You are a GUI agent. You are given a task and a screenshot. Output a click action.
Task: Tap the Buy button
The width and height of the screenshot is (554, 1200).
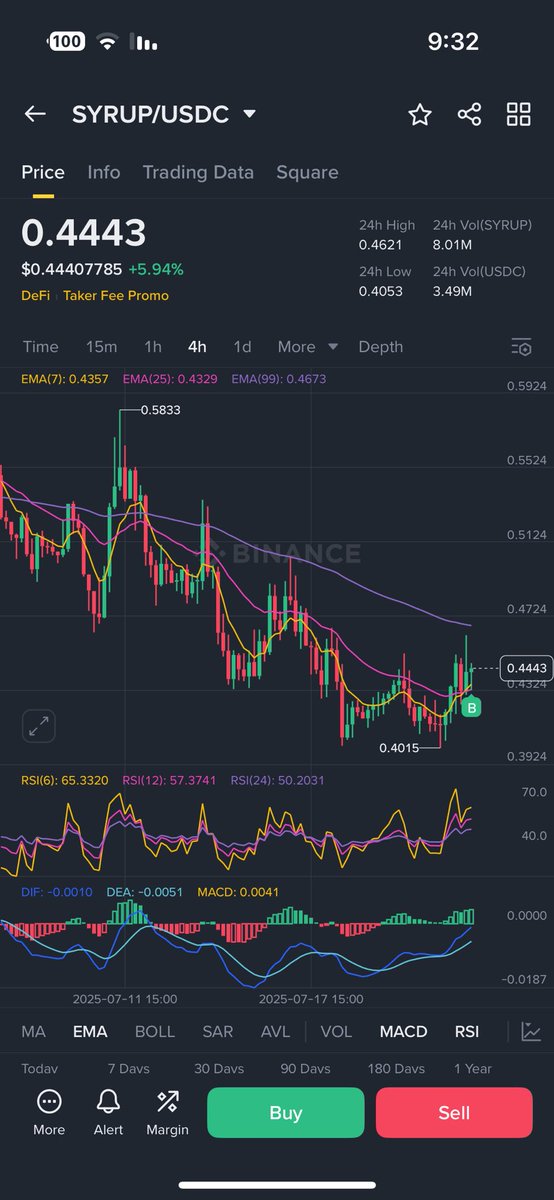point(286,1113)
